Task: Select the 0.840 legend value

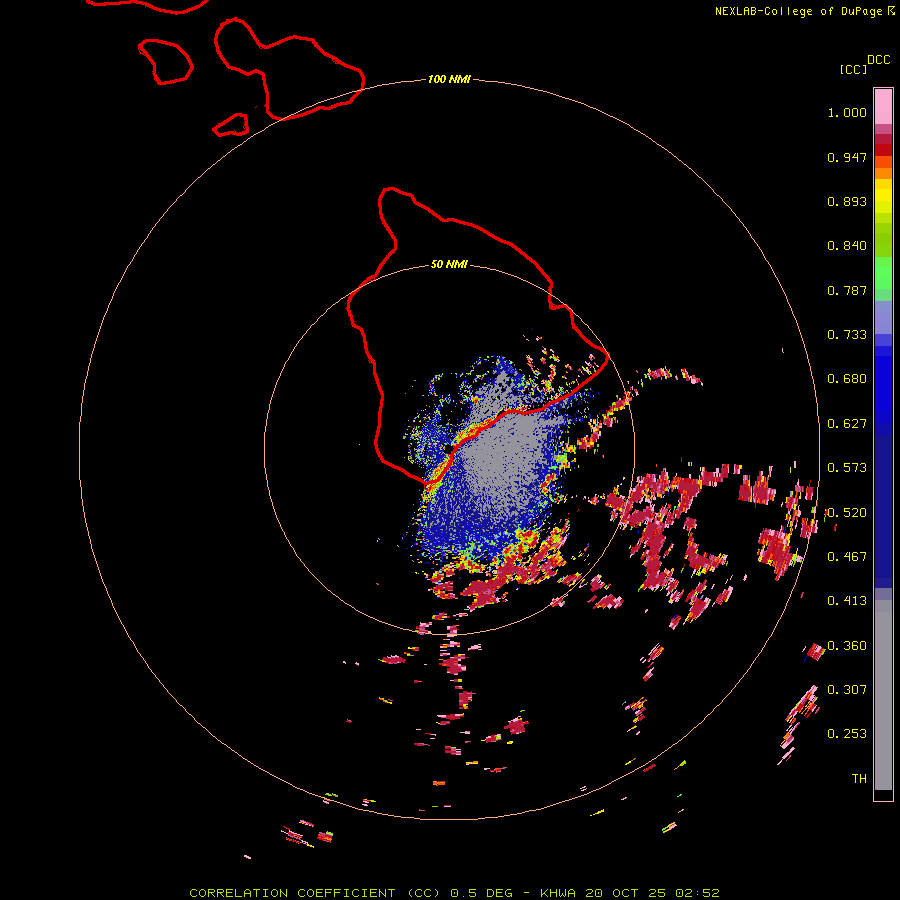Action: pyautogui.click(x=847, y=246)
